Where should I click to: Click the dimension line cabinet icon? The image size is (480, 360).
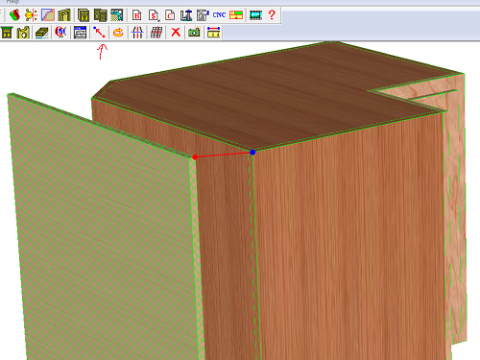(x=213, y=32)
